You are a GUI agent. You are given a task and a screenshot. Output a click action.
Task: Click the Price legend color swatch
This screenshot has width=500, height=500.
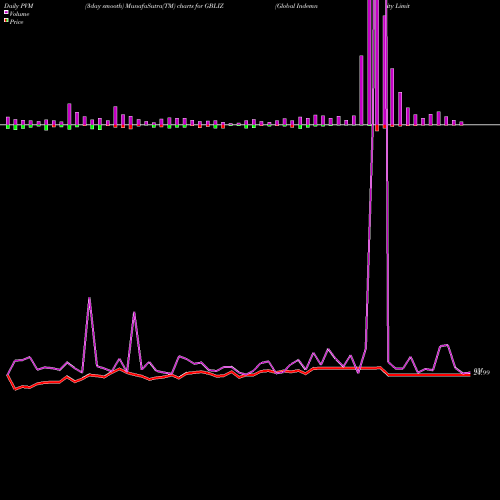click(x=6, y=21)
